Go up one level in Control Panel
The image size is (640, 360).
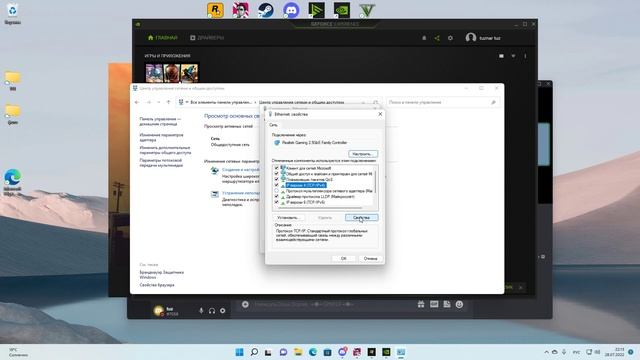pyautogui.click(x=169, y=102)
